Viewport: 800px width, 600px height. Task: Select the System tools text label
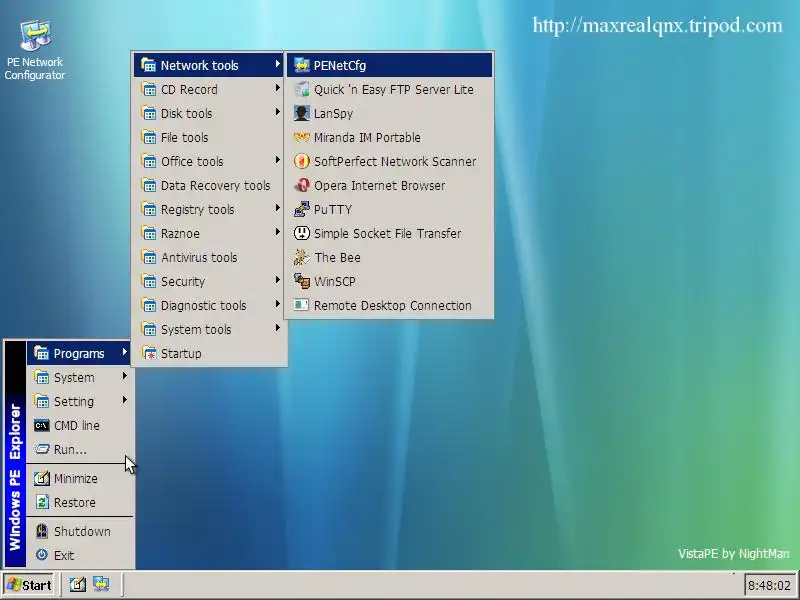[196, 330]
